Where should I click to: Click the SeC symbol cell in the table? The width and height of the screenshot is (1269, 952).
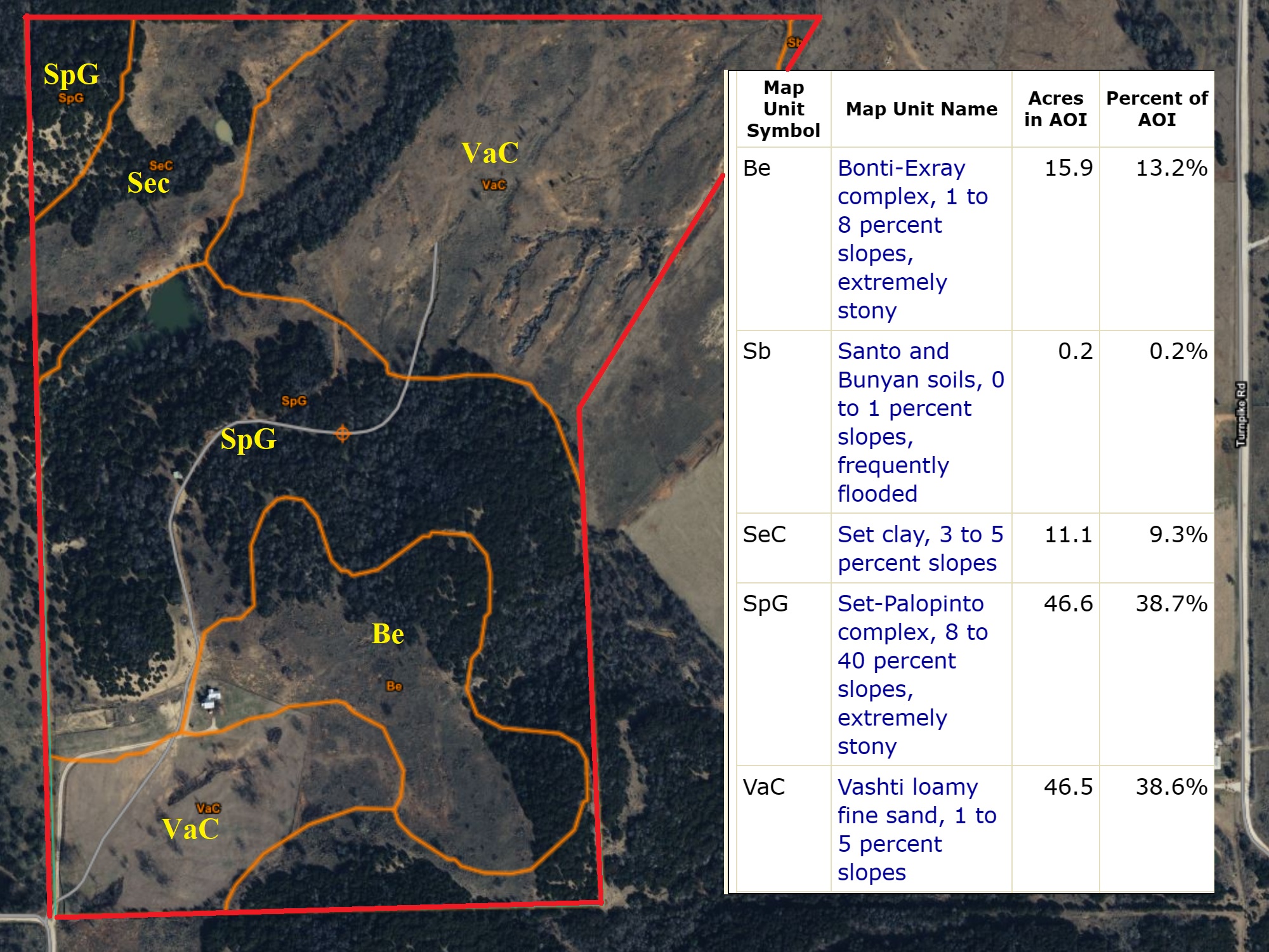764,534
